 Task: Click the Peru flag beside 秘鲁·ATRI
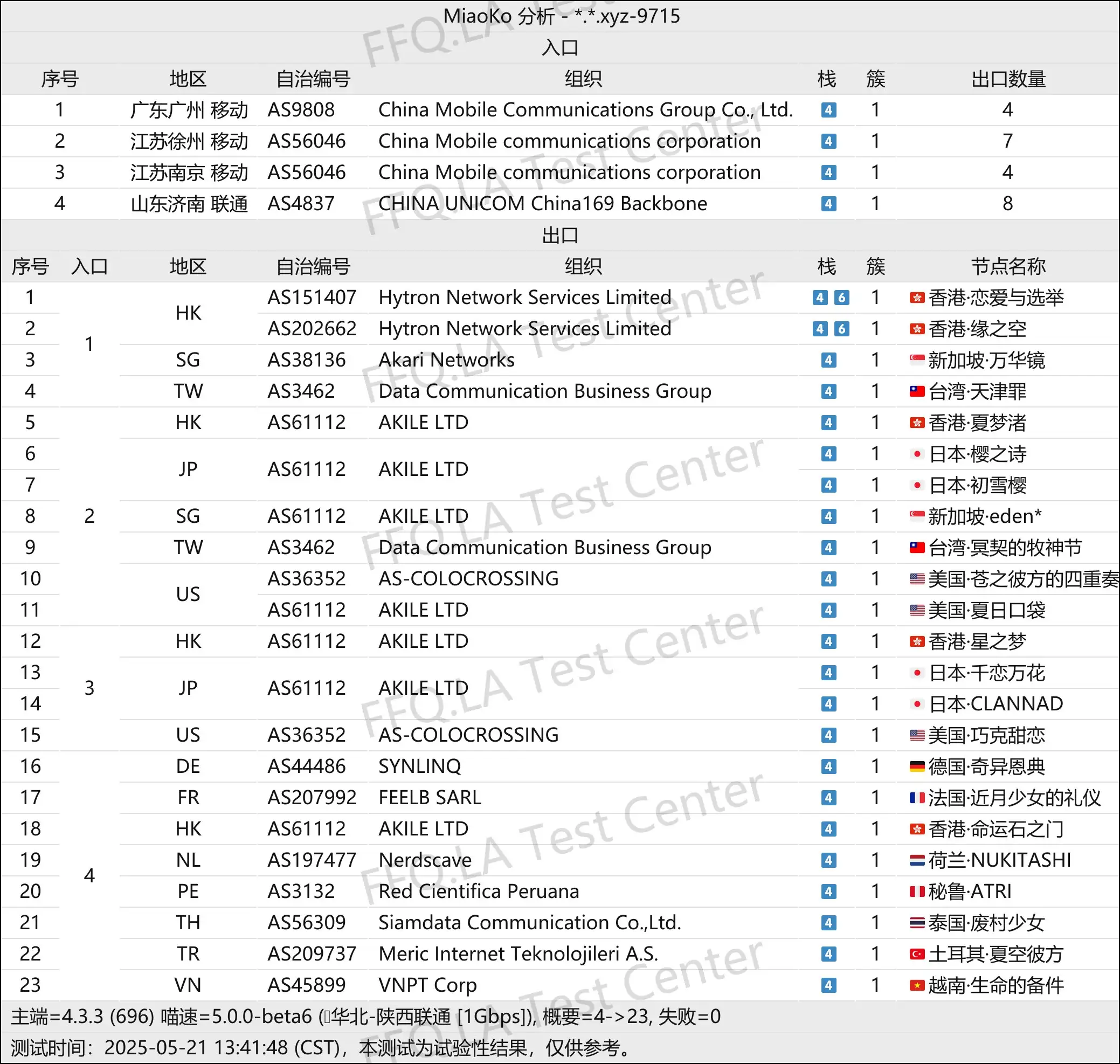pyautogui.click(x=917, y=892)
